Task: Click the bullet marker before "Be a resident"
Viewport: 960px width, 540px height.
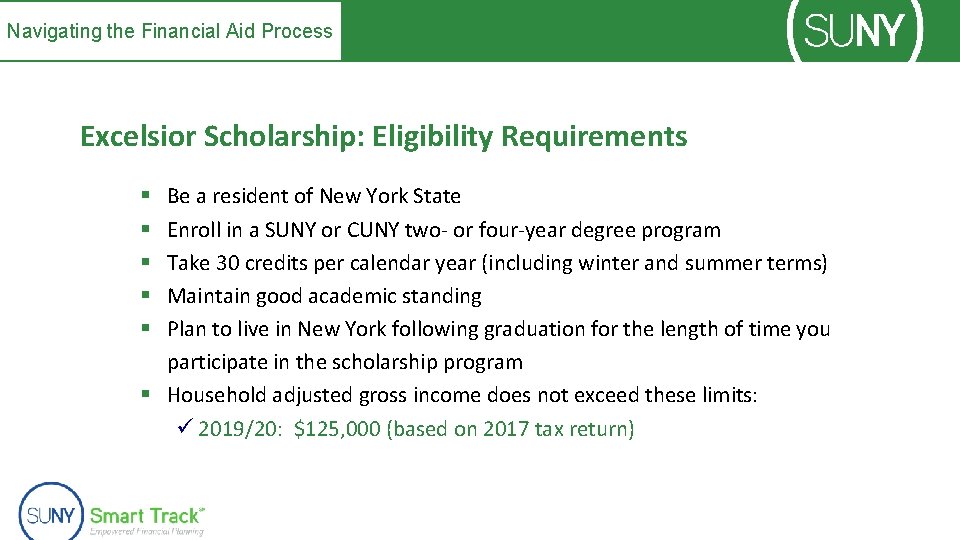Action: [146, 197]
